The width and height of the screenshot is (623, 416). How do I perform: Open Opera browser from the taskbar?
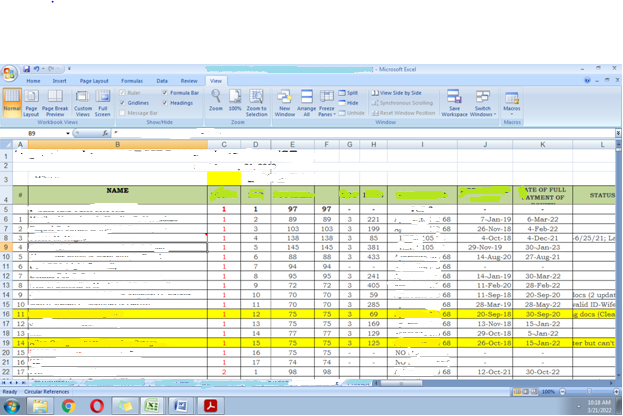click(x=97, y=406)
